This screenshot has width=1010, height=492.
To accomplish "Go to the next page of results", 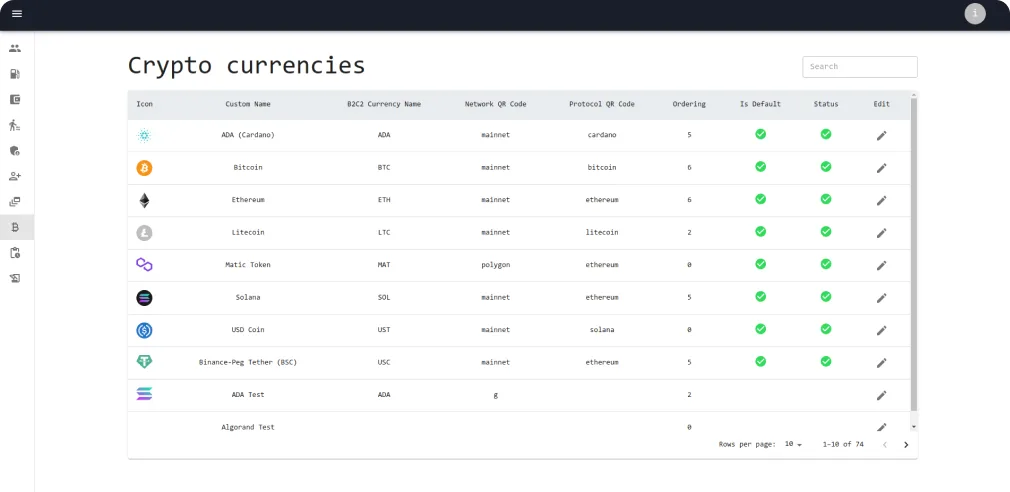I will pos(906,444).
